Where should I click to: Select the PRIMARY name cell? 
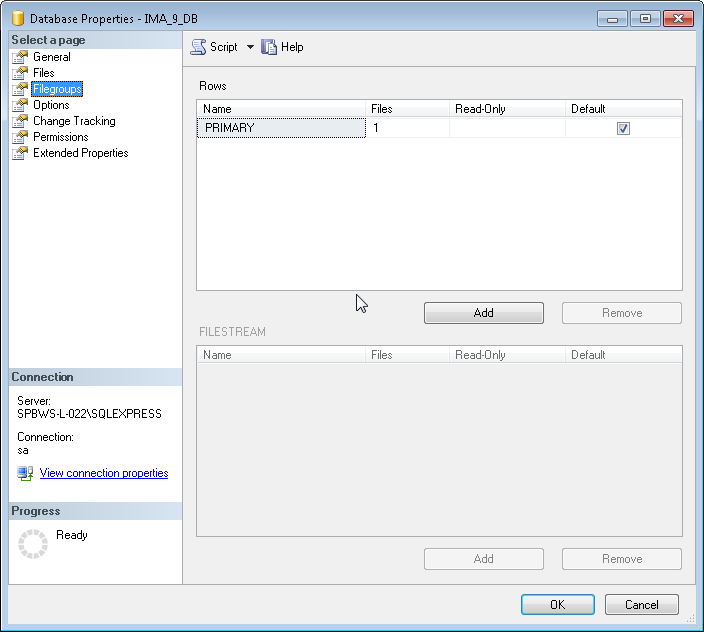(x=281, y=128)
